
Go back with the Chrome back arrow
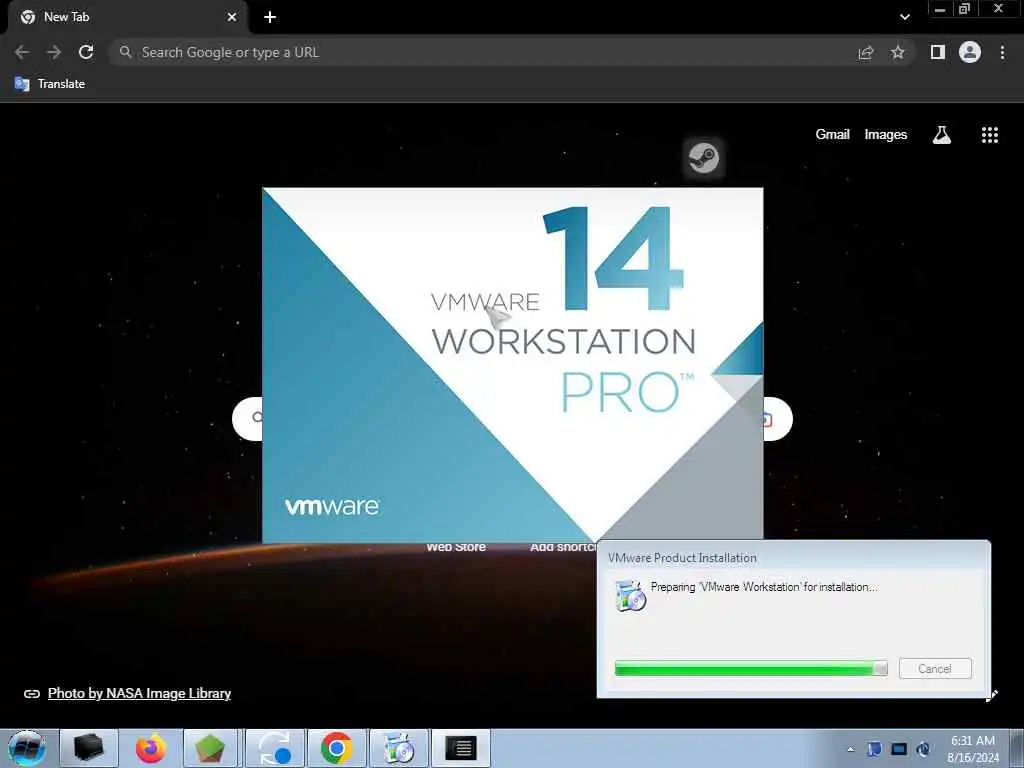pos(22,52)
